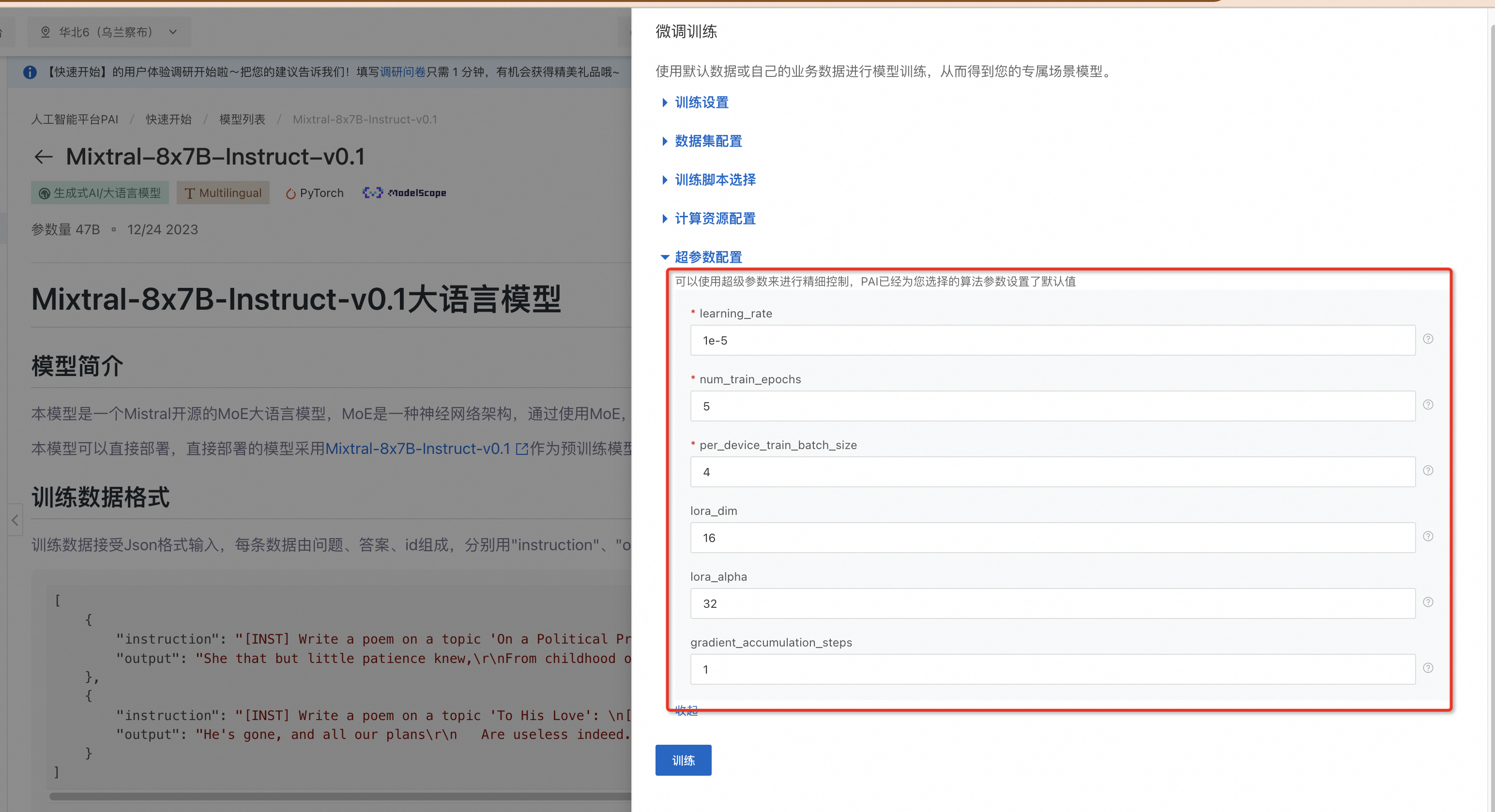The image size is (1495, 812).
Task: Click the 收起 collapse link
Action: click(x=686, y=711)
